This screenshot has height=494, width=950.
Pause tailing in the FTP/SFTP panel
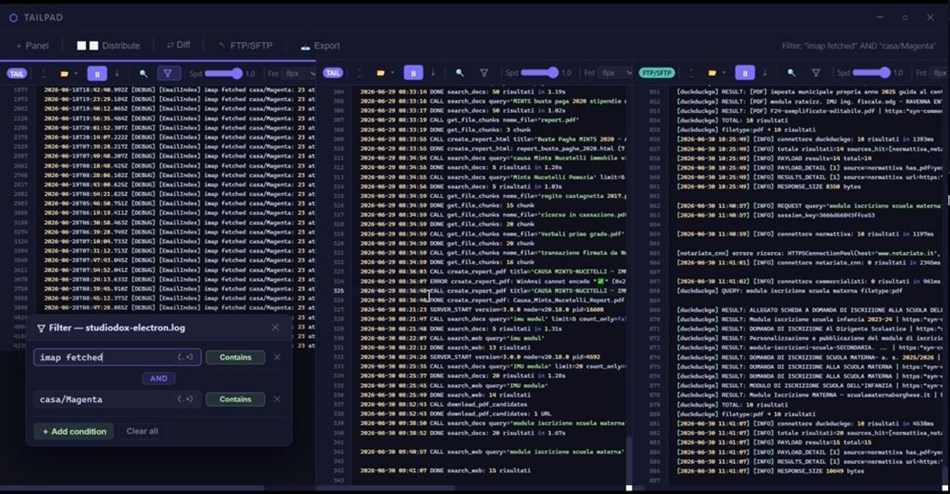click(x=745, y=73)
